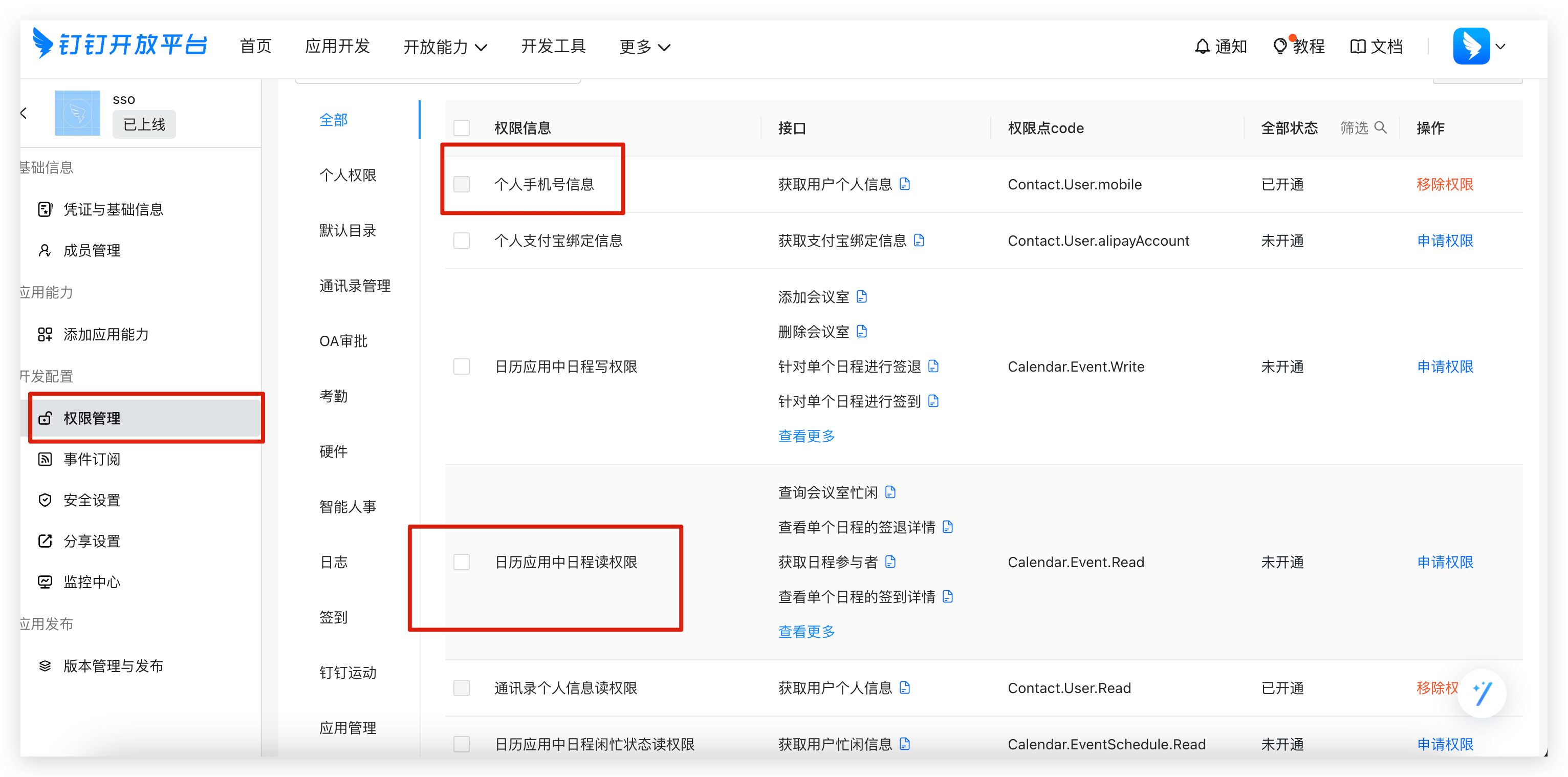Screen dimensions: 1568x777
Task: Open 事件订阅 in the left sidebar
Action: tap(92, 459)
